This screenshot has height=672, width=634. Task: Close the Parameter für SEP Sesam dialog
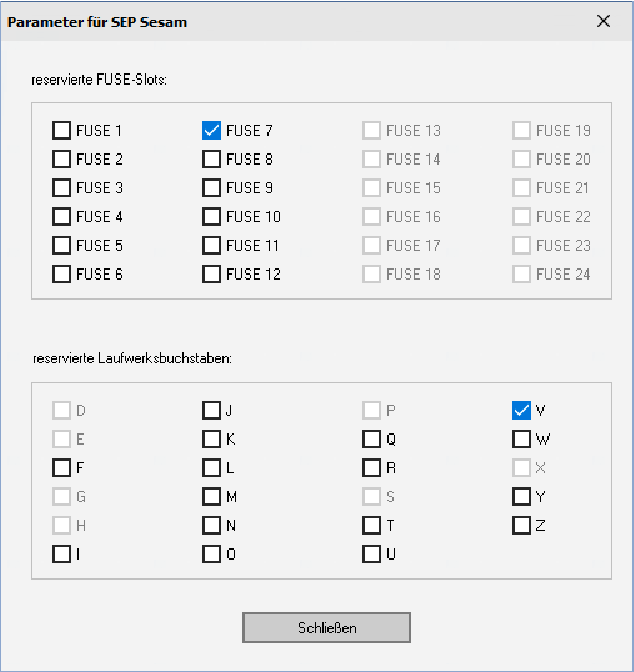pos(603,21)
